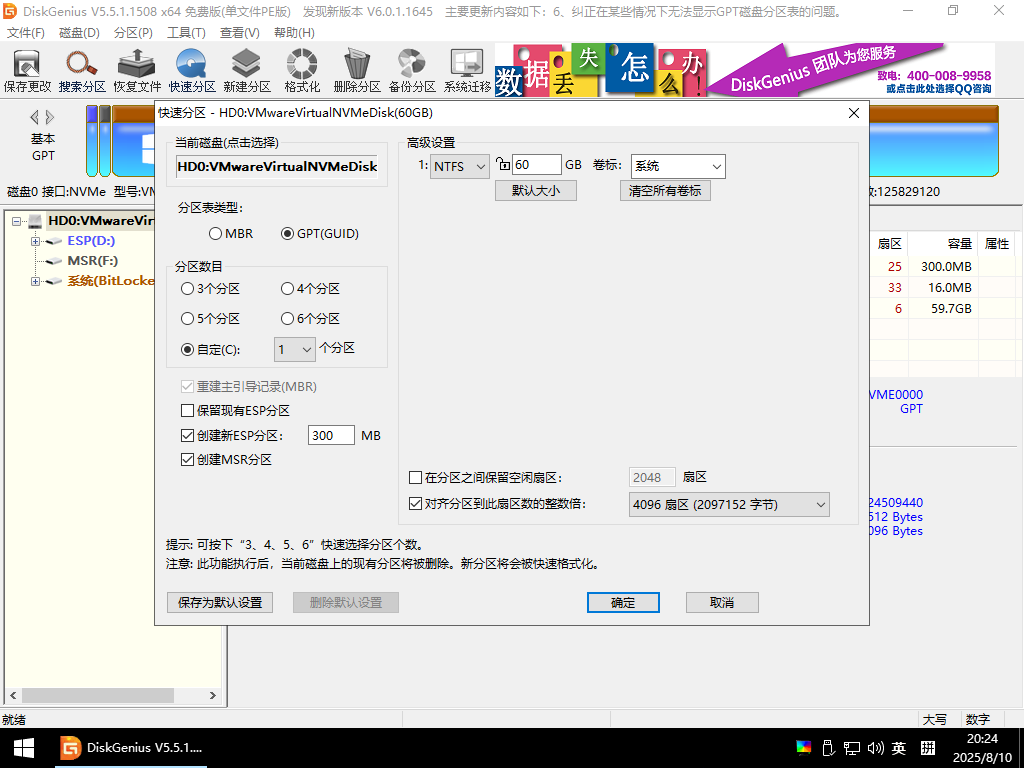Image resolution: width=1024 pixels, height=768 pixels.
Task: Cancel the dialog with 取消
Action: [722, 602]
